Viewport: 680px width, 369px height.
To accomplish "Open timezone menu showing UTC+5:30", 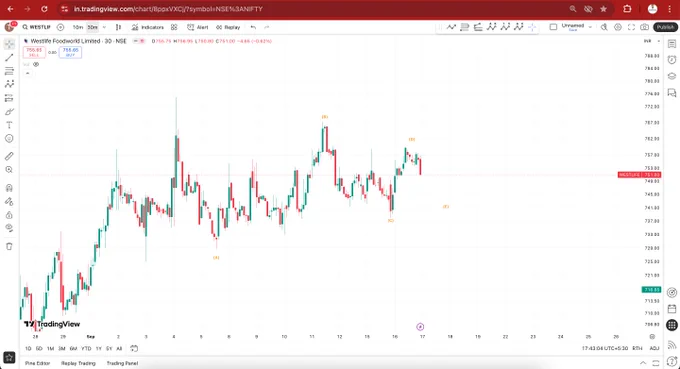I will pos(605,348).
